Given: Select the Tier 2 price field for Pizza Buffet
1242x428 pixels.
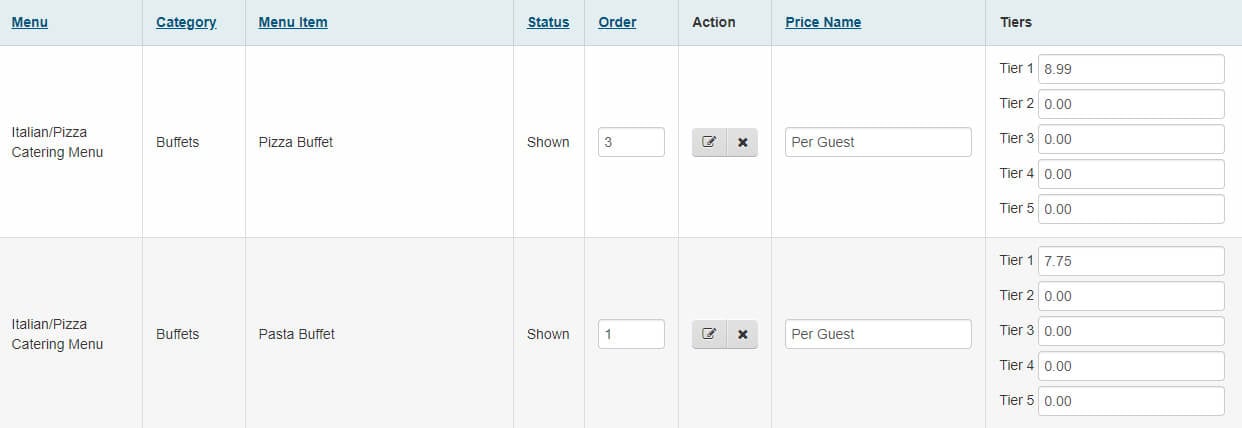Looking at the screenshot, I should coord(1131,104).
